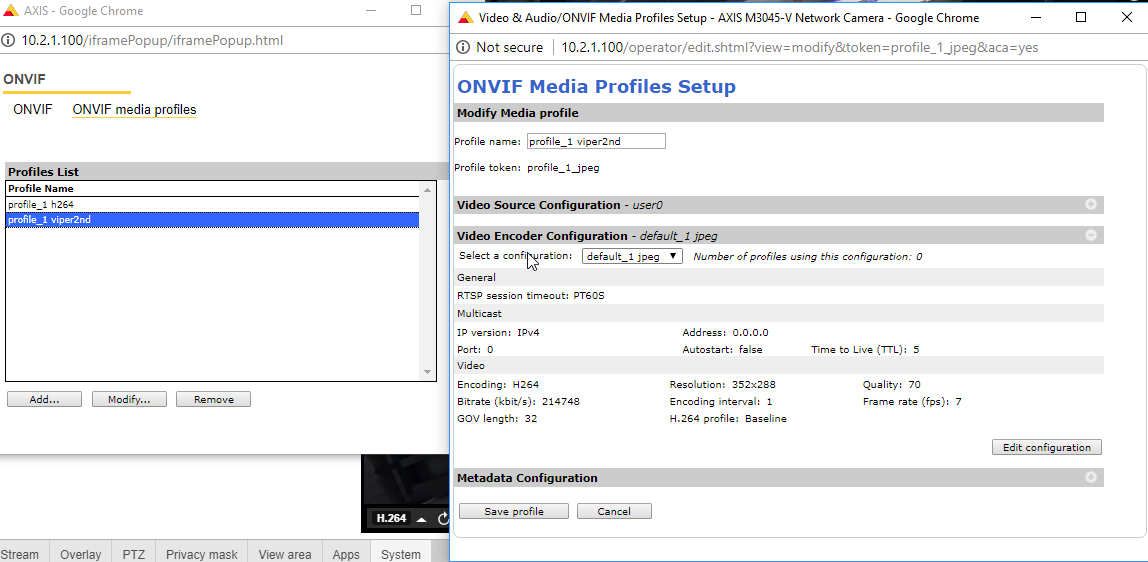Click the AXIS logo in the left window title bar

point(12,11)
